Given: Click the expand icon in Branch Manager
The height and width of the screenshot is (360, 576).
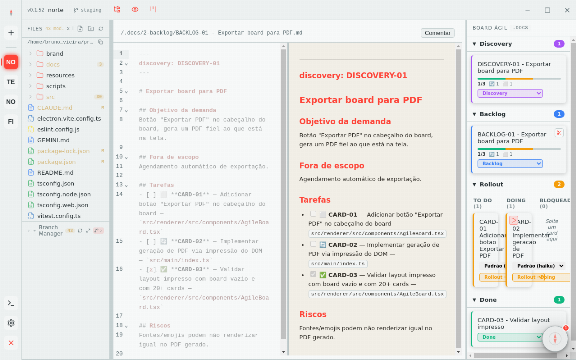Looking at the screenshot, I should click(x=88, y=230).
